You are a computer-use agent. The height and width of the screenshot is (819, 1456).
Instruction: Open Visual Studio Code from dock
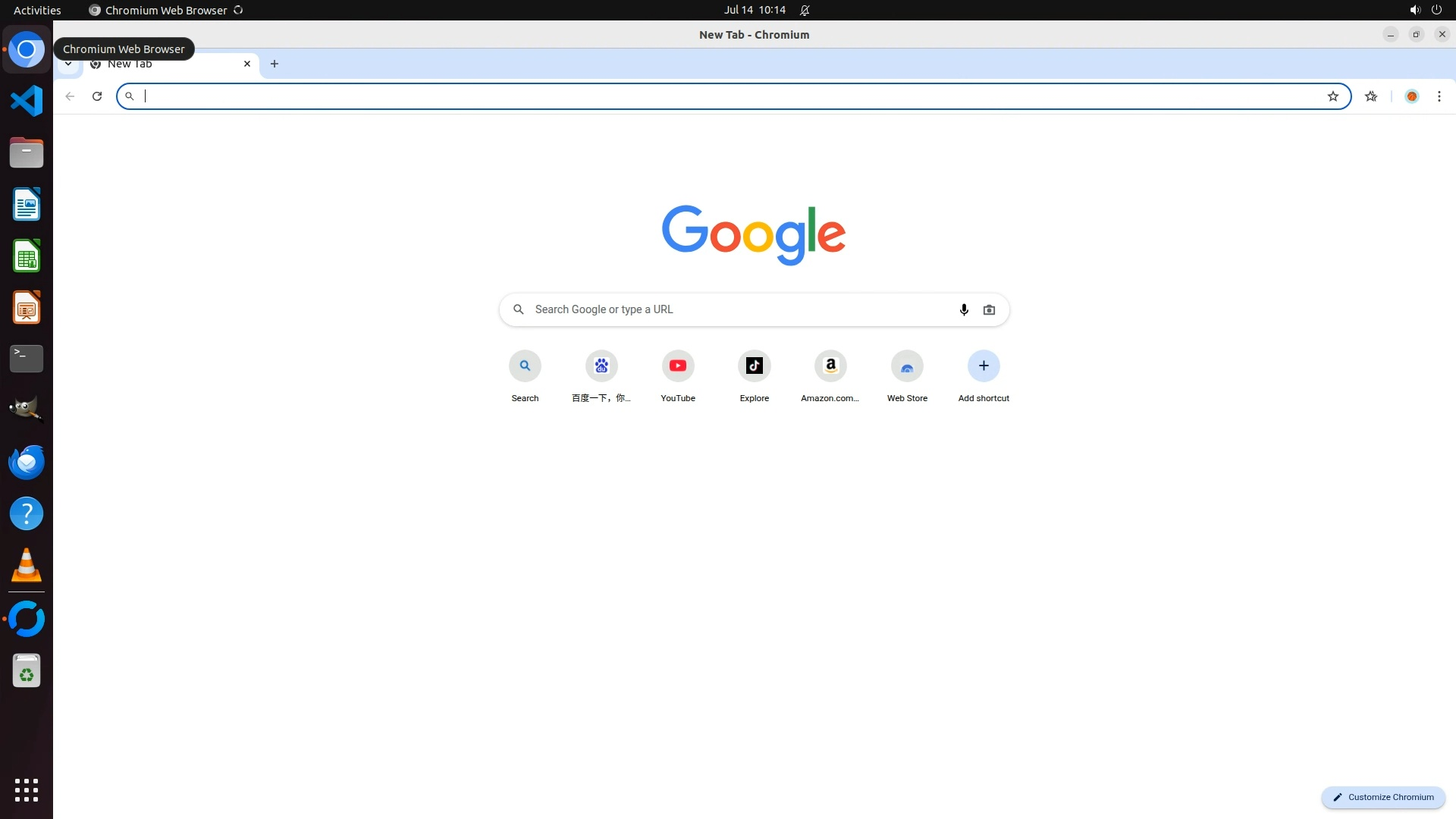(27, 101)
